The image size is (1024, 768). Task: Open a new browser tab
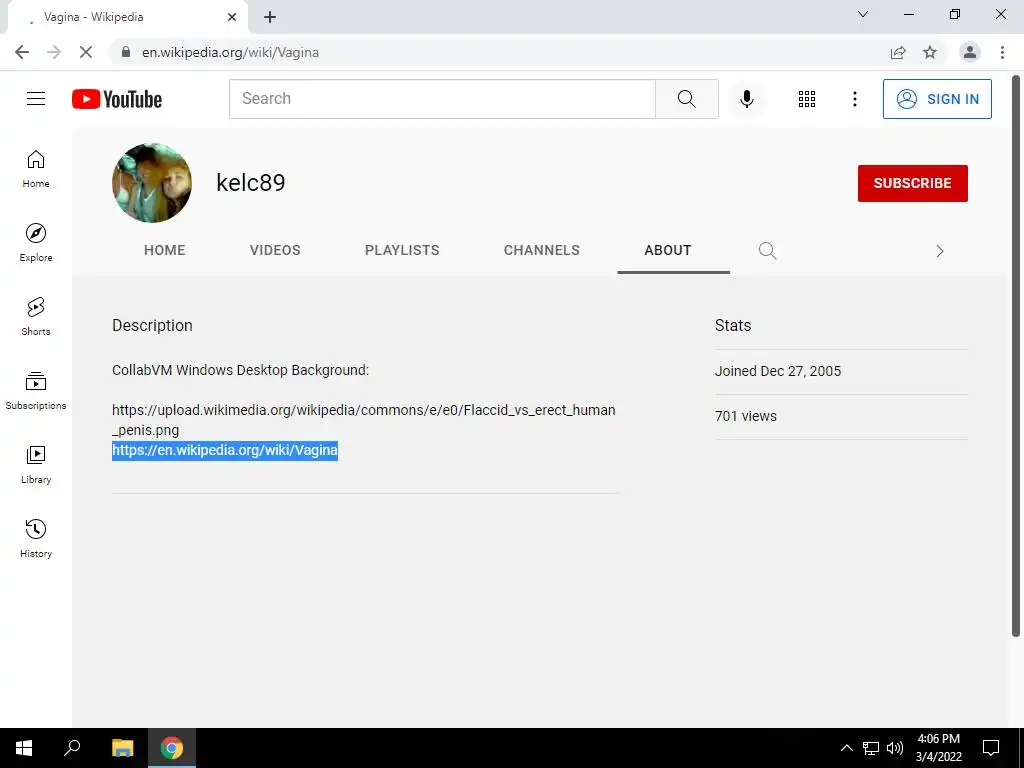tap(270, 17)
